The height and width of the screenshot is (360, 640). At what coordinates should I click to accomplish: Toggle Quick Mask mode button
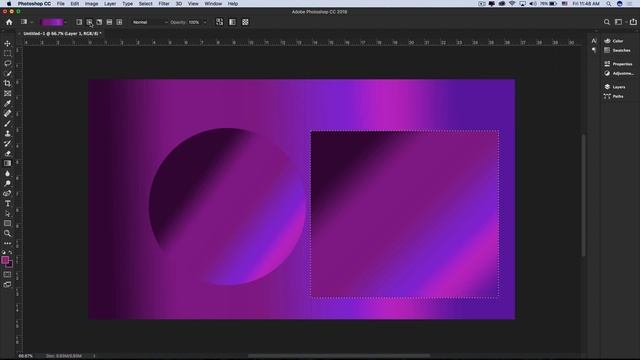point(7,274)
